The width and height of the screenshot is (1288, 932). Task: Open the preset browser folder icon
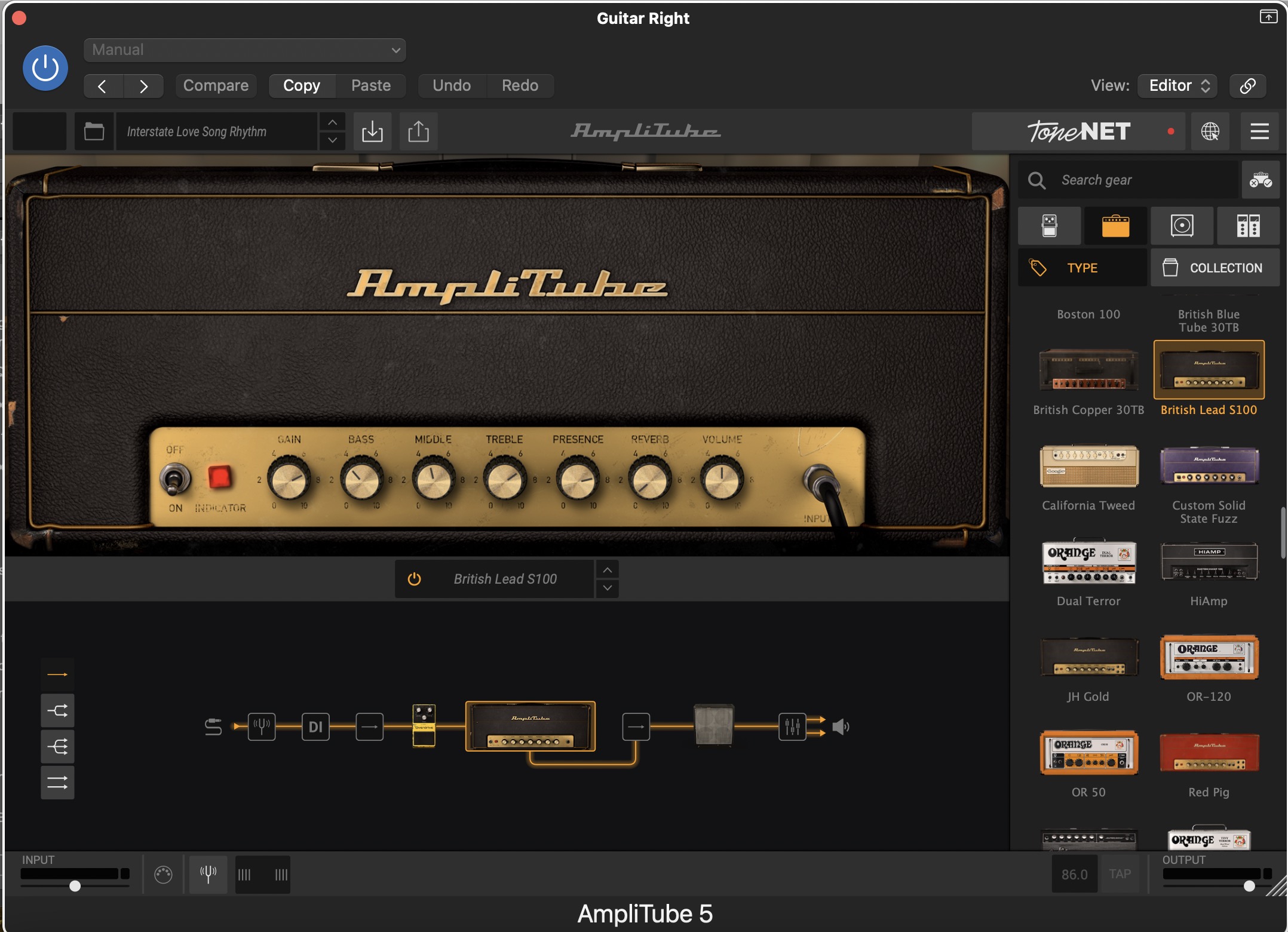tap(94, 131)
